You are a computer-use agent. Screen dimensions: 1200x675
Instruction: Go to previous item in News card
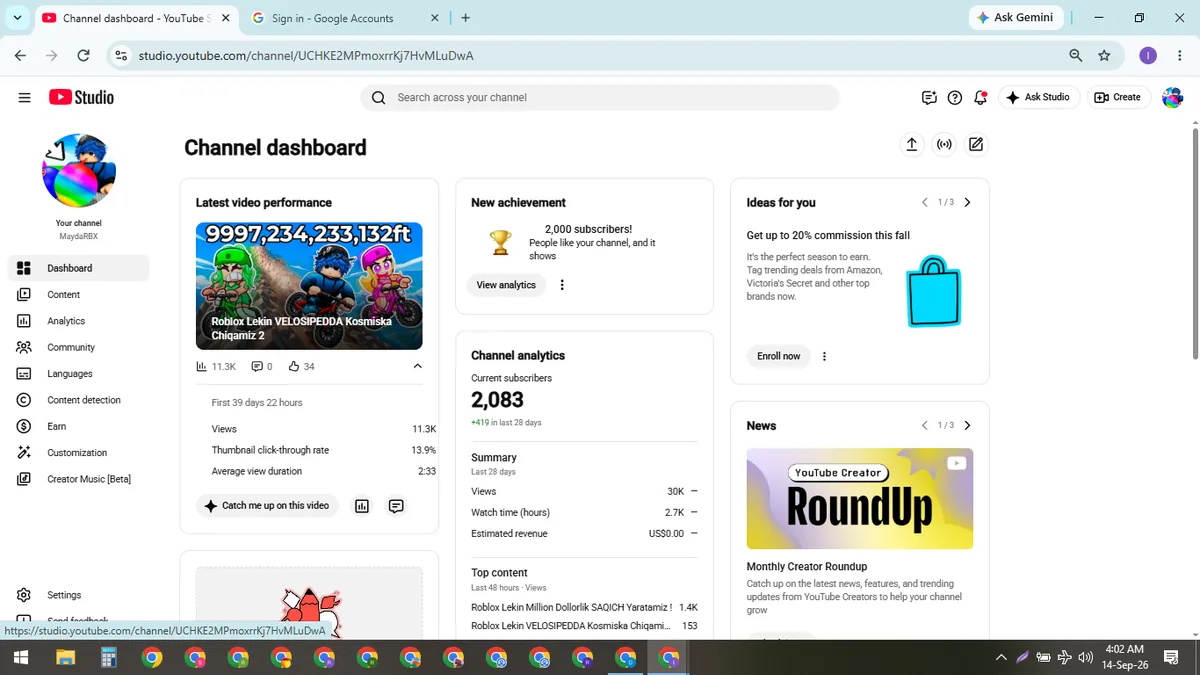point(924,425)
